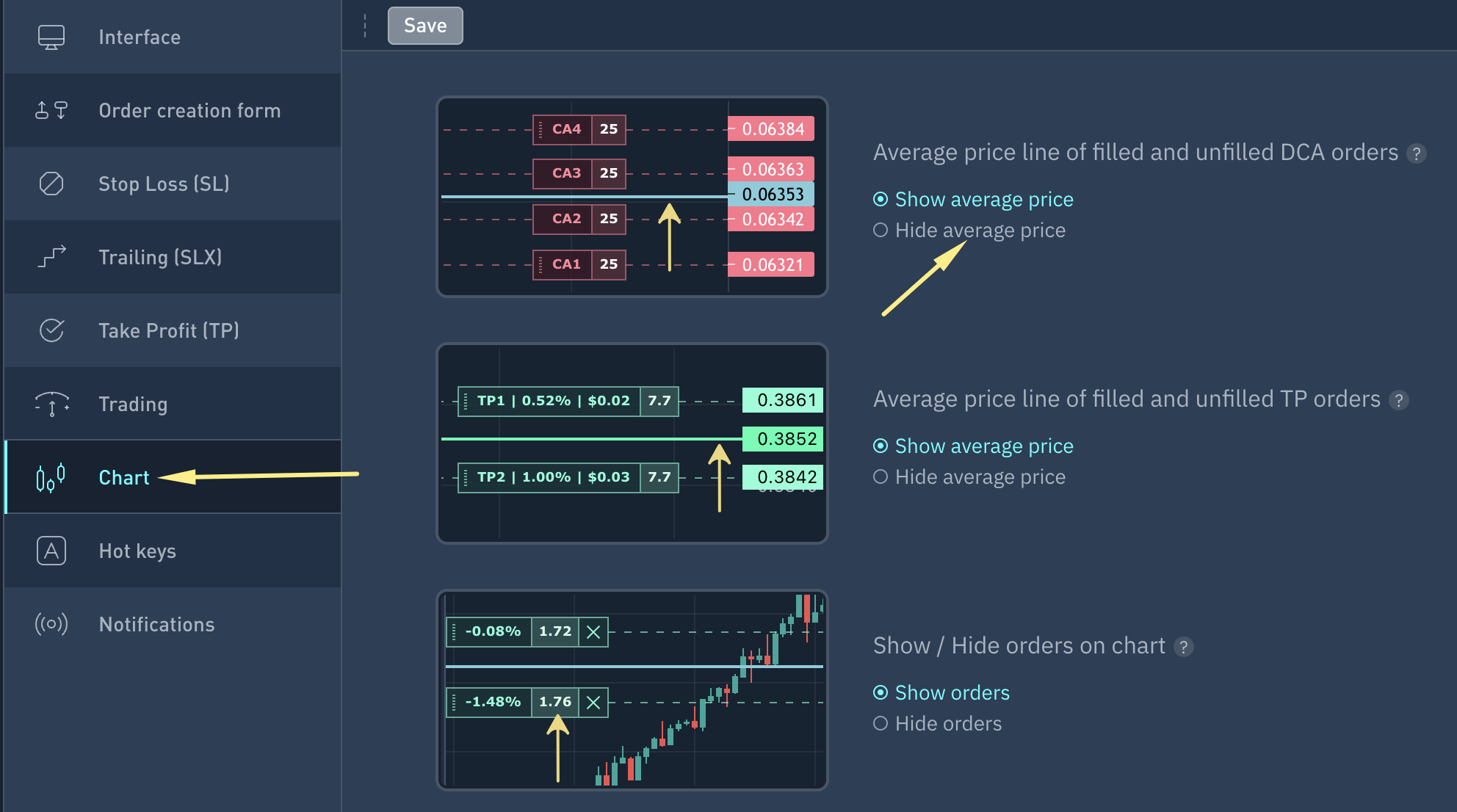
Task: Open help tooltip for DCA average price
Action: (x=1417, y=154)
